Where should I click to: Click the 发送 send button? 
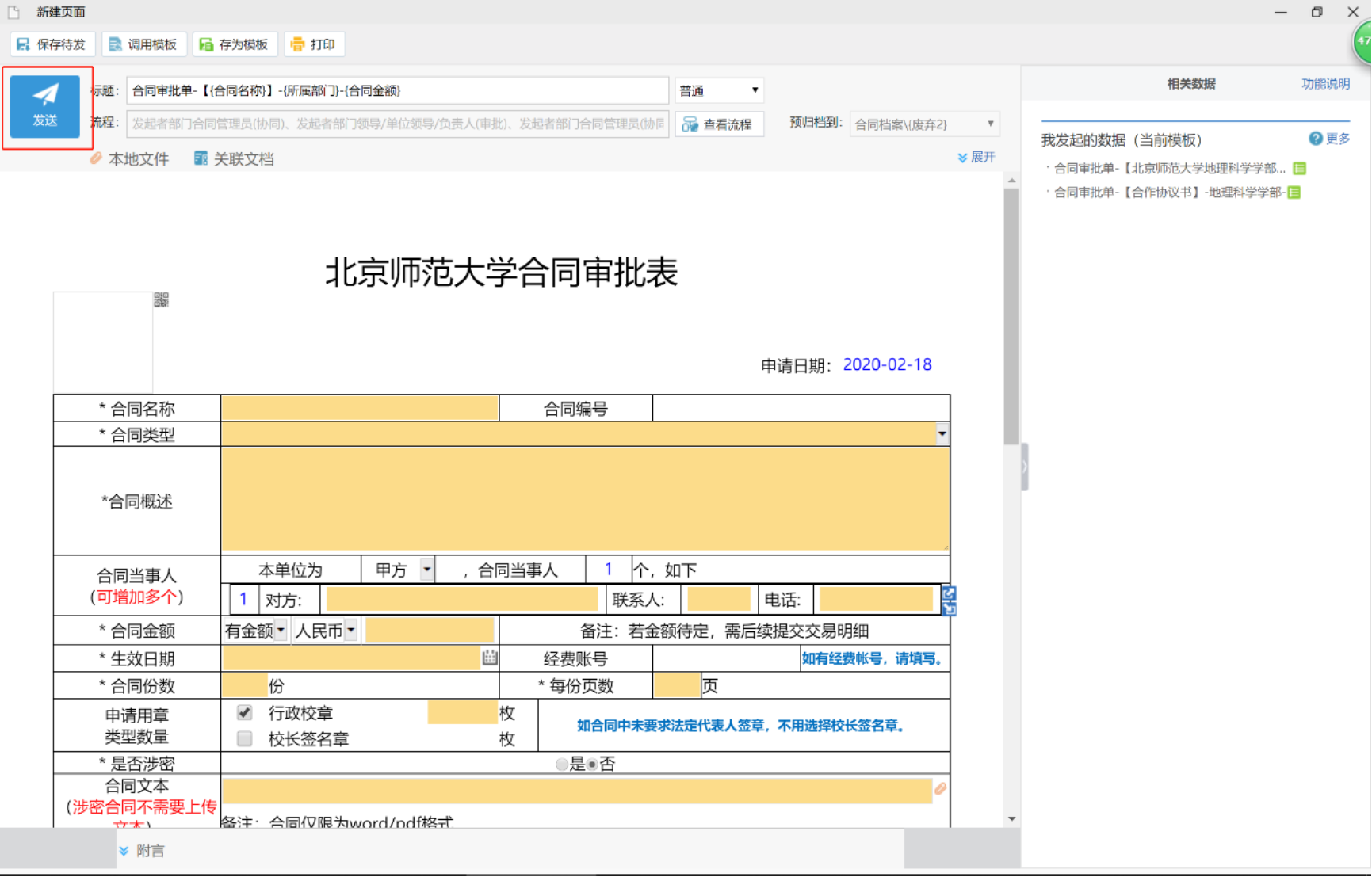45,106
